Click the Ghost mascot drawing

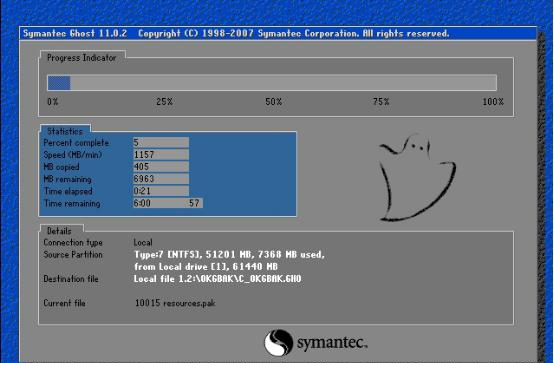pos(417,178)
